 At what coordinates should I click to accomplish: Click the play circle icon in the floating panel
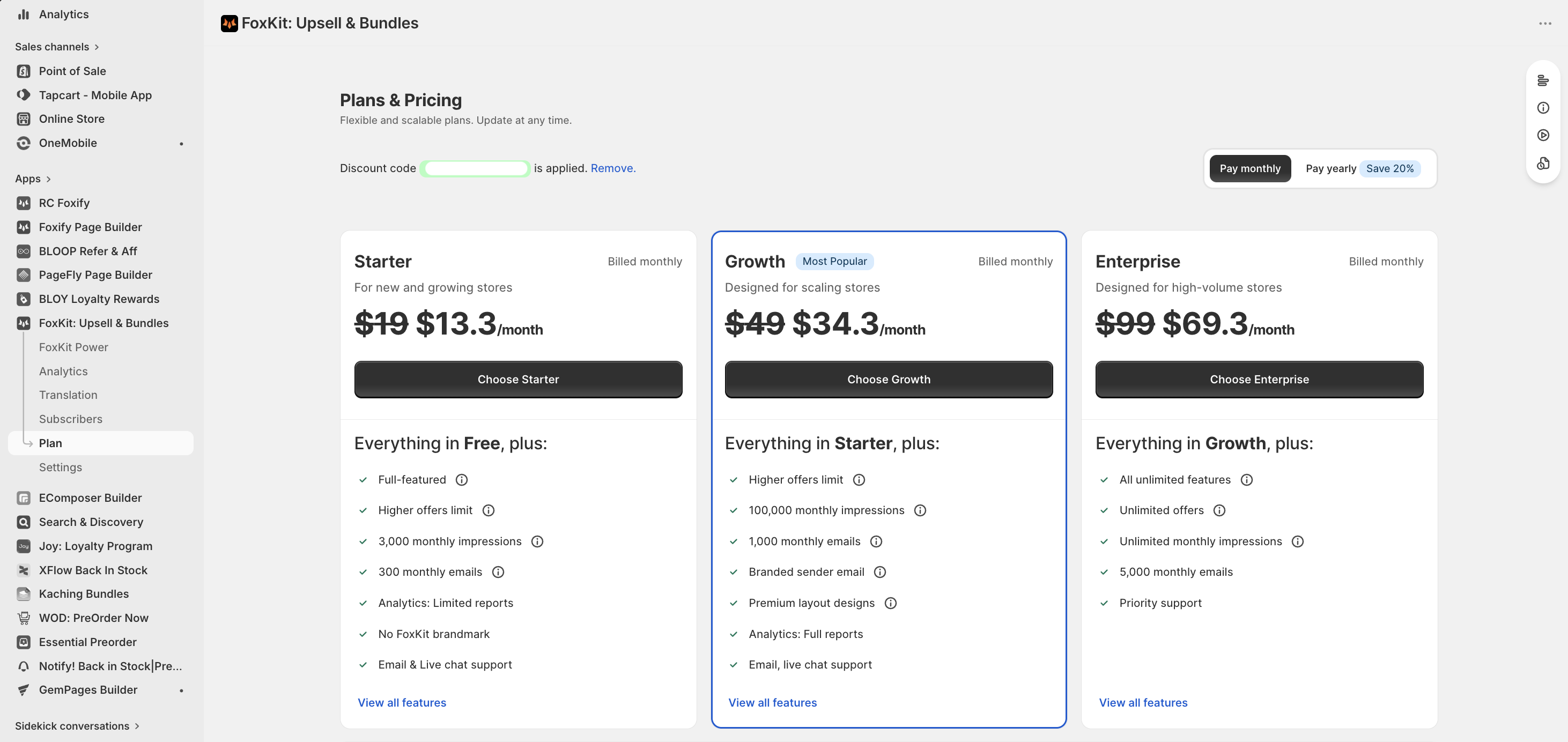pos(1543,135)
